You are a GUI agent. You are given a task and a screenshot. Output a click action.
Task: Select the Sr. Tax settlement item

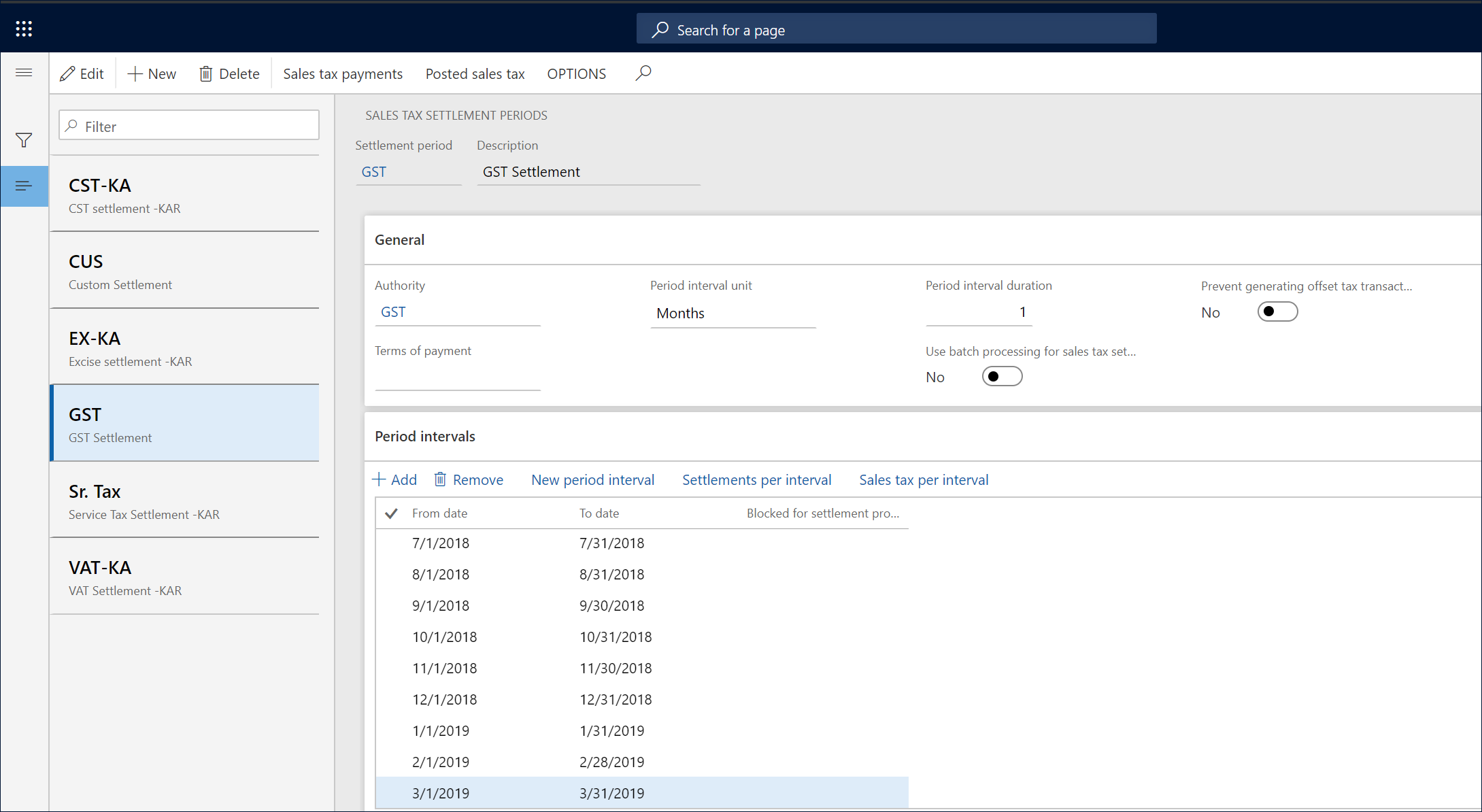click(185, 501)
